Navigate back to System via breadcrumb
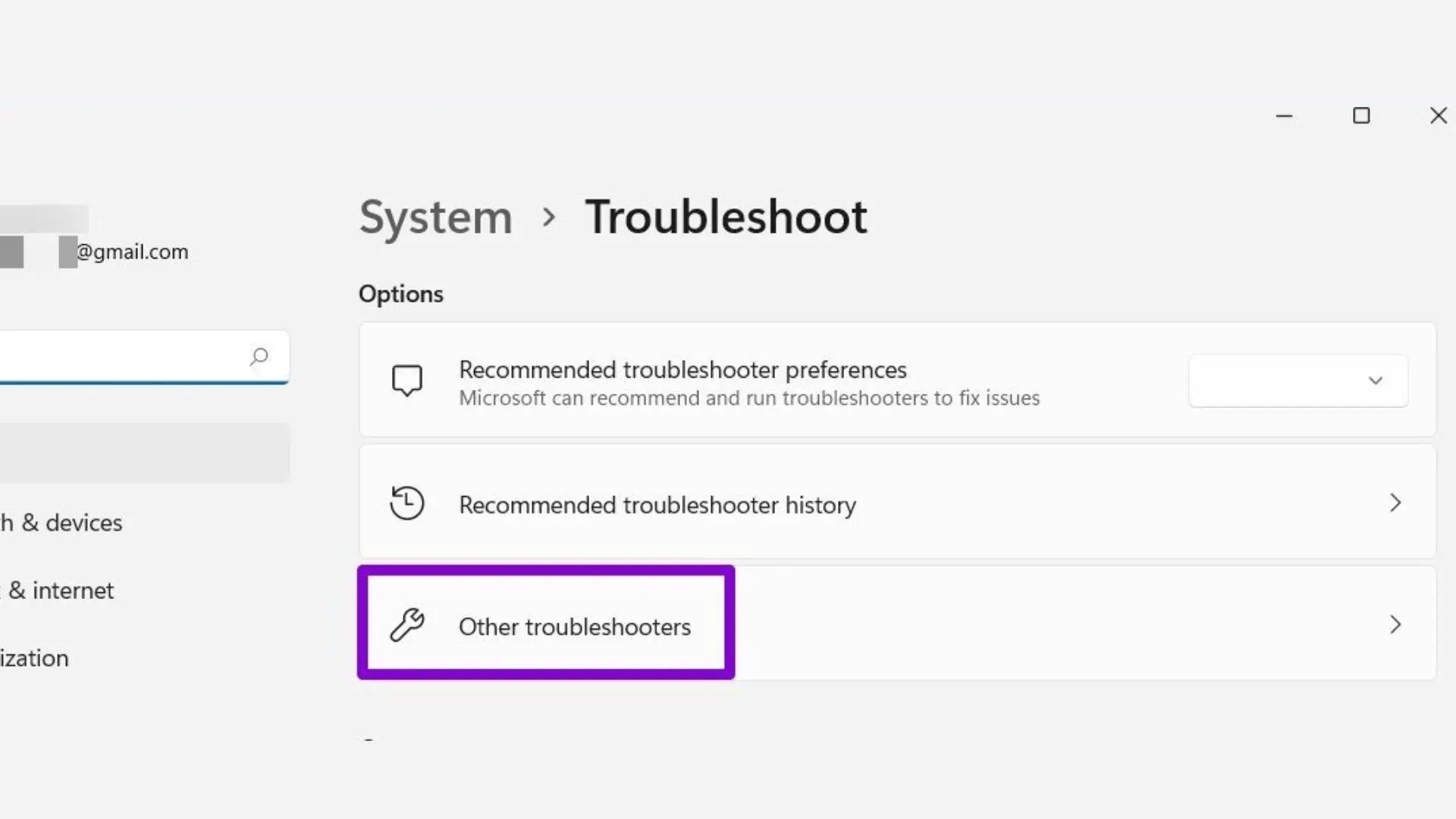The image size is (1456, 819). tap(436, 218)
